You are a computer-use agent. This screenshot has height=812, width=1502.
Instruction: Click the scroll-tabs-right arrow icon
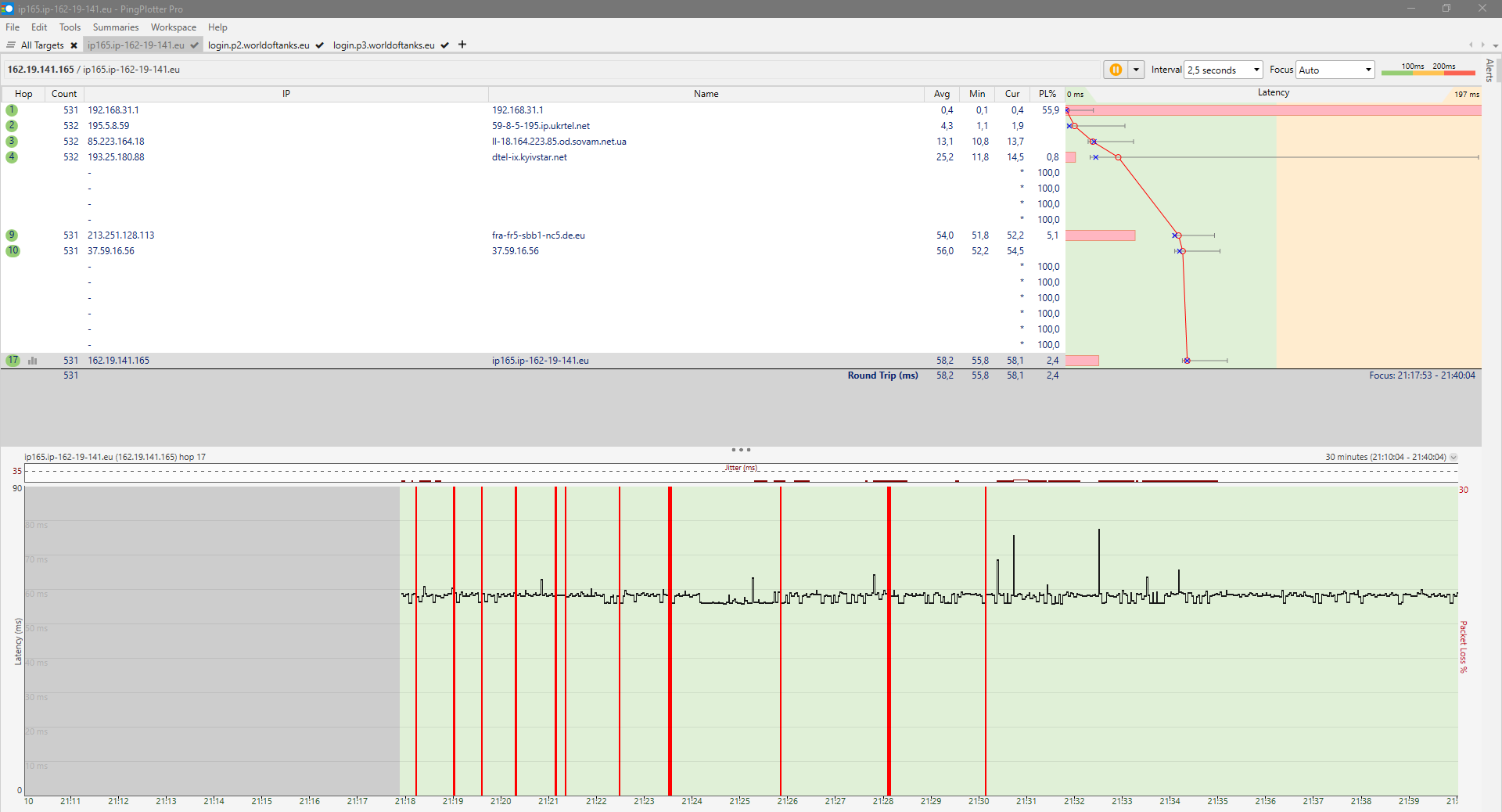(1482, 45)
